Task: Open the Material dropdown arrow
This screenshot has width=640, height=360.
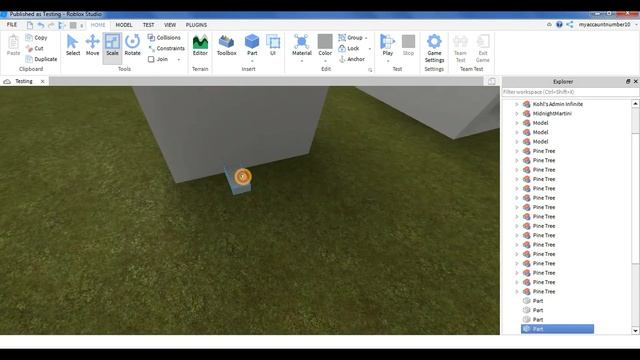Action: click(302, 61)
